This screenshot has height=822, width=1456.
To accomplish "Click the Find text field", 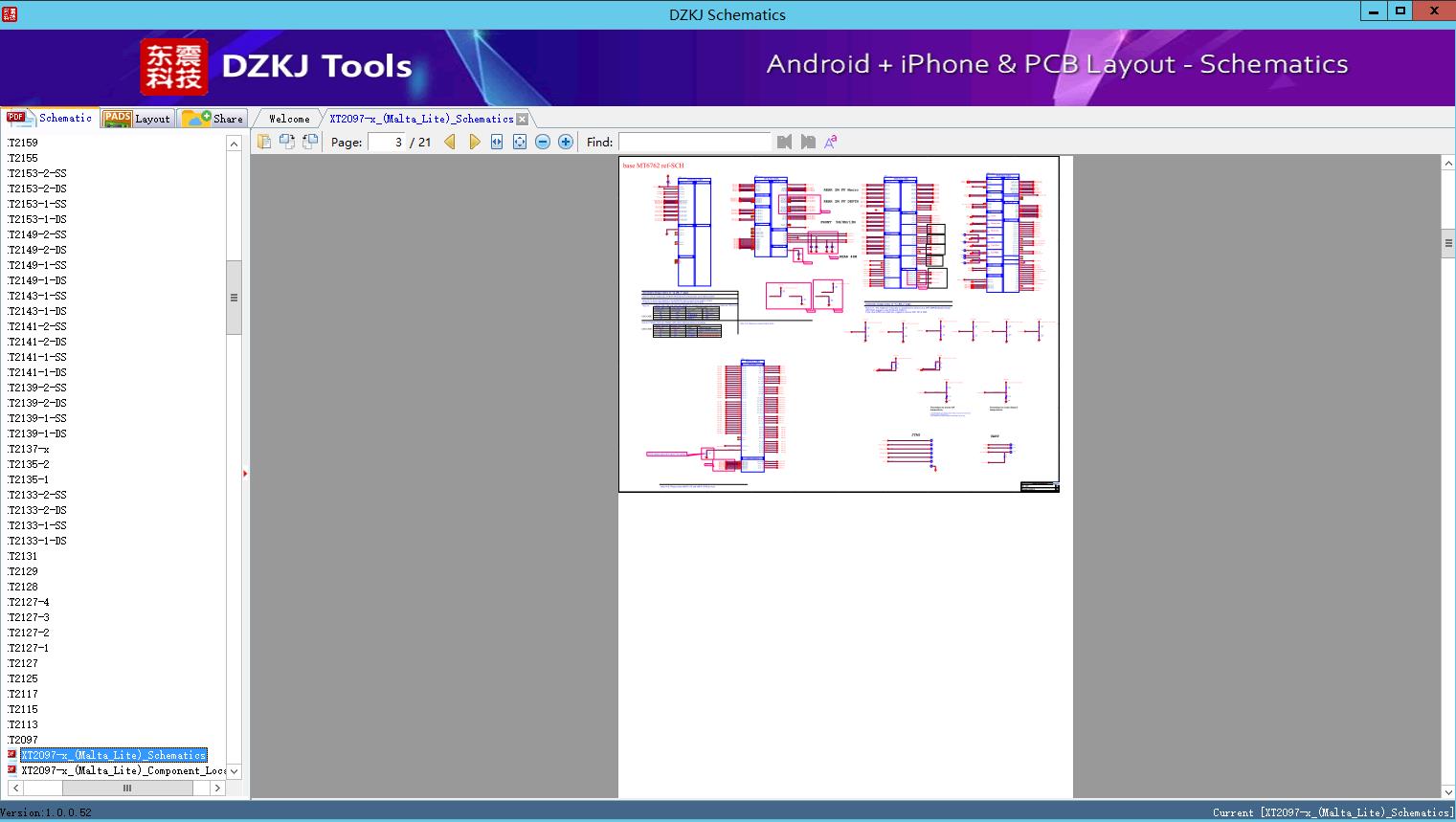I will [x=694, y=142].
